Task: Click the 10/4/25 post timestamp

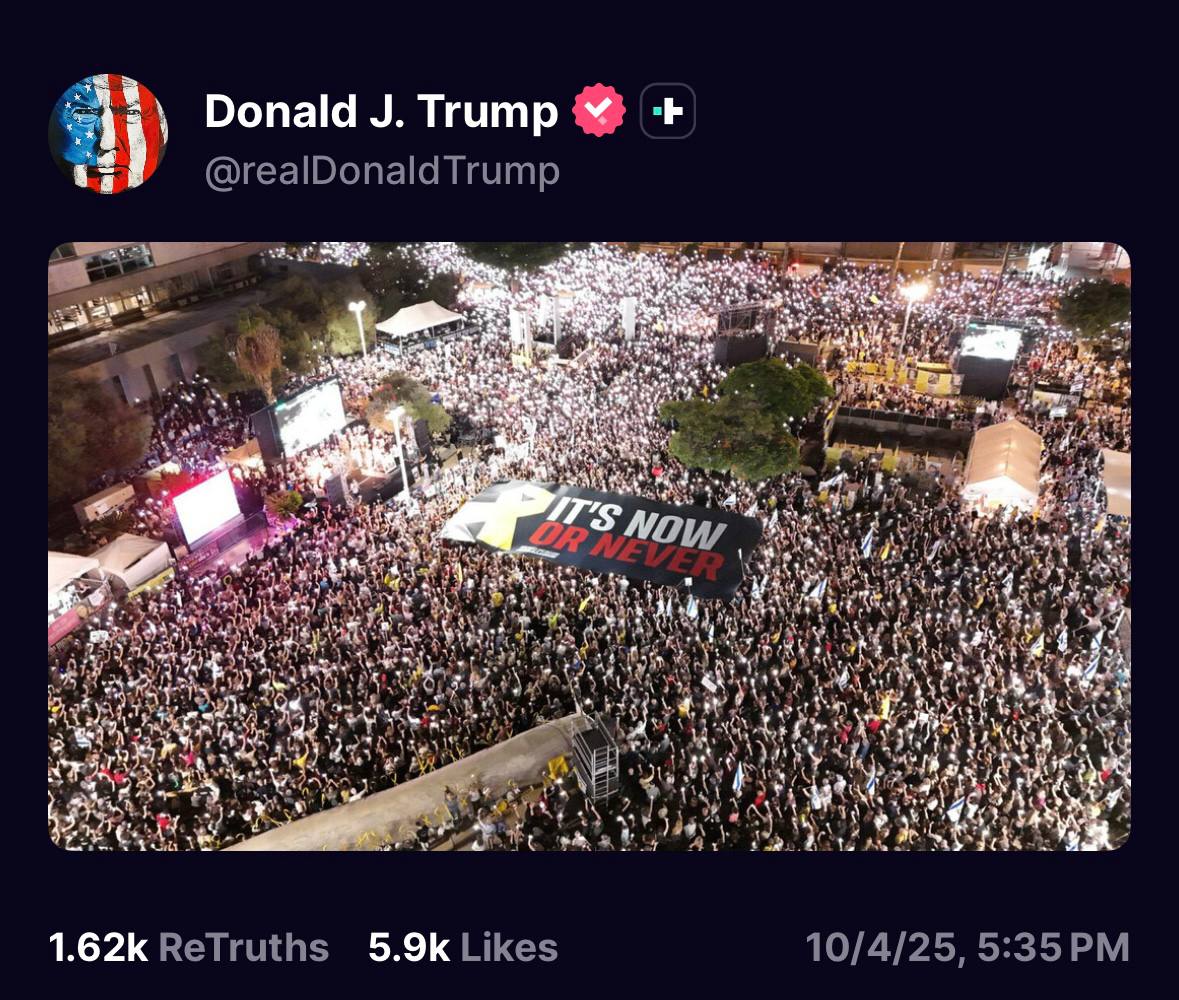Action: click(x=968, y=947)
